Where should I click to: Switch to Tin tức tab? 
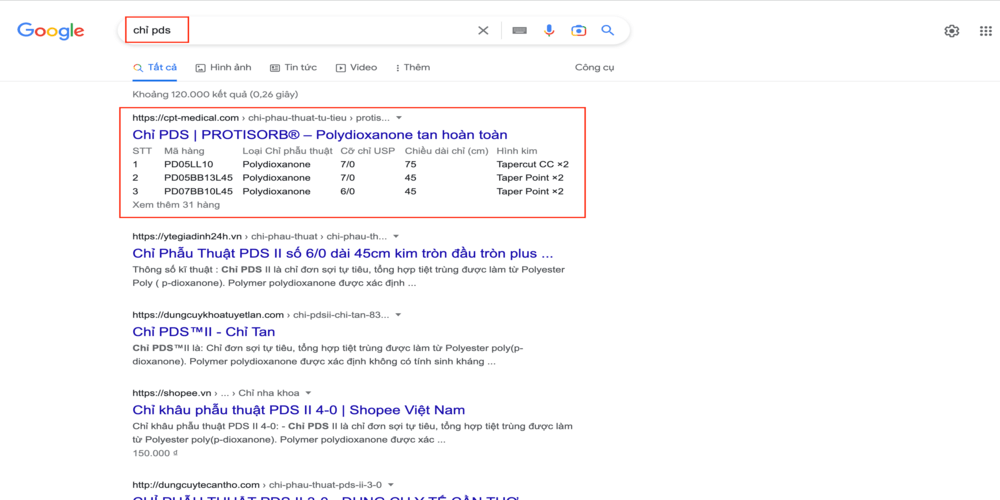(293, 68)
